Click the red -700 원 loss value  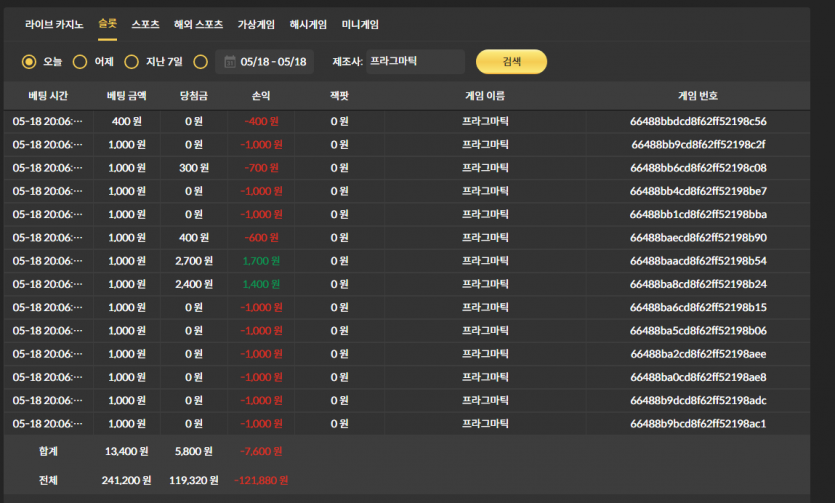pos(261,168)
